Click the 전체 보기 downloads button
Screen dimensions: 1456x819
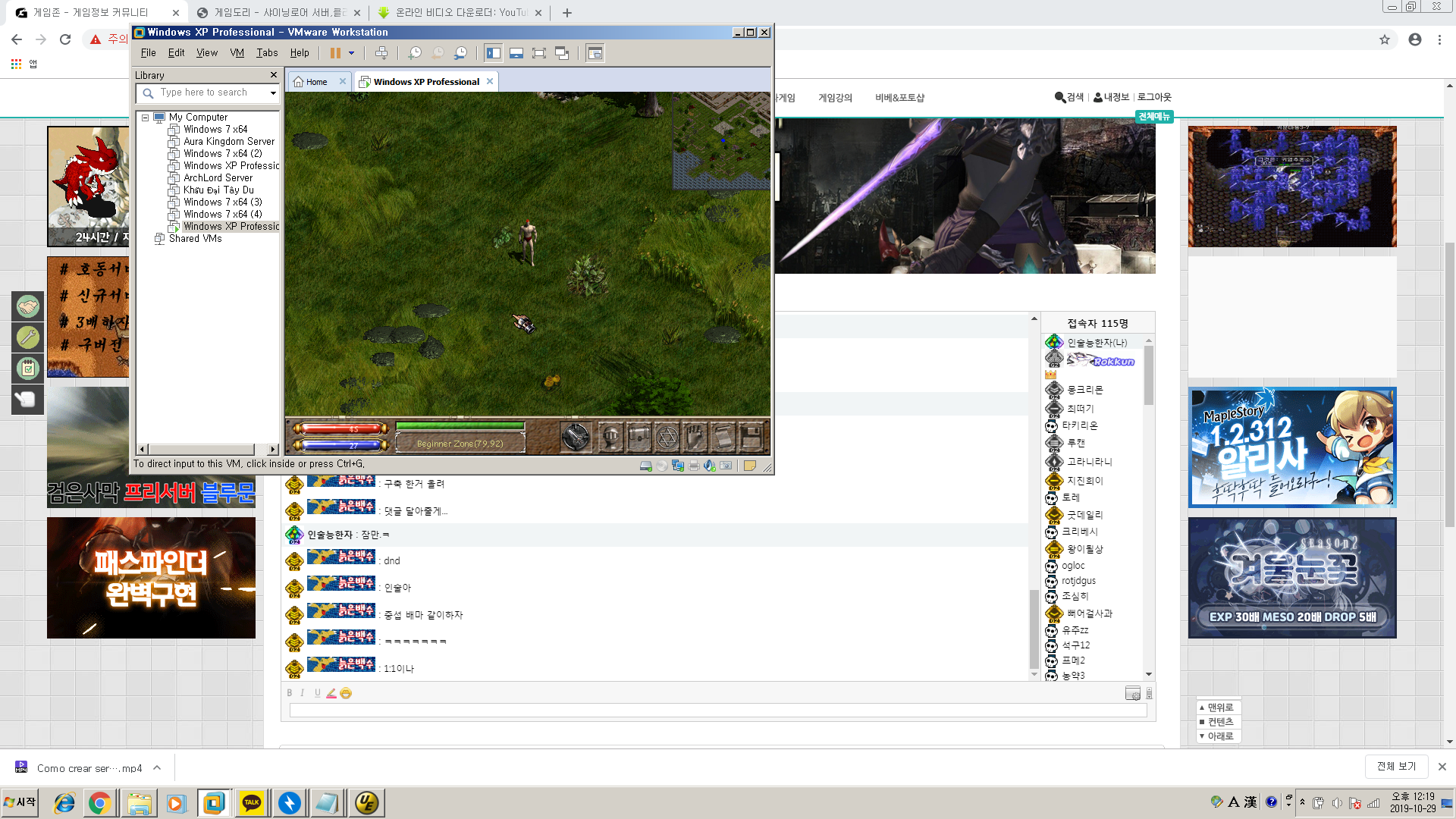coord(1396,767)
